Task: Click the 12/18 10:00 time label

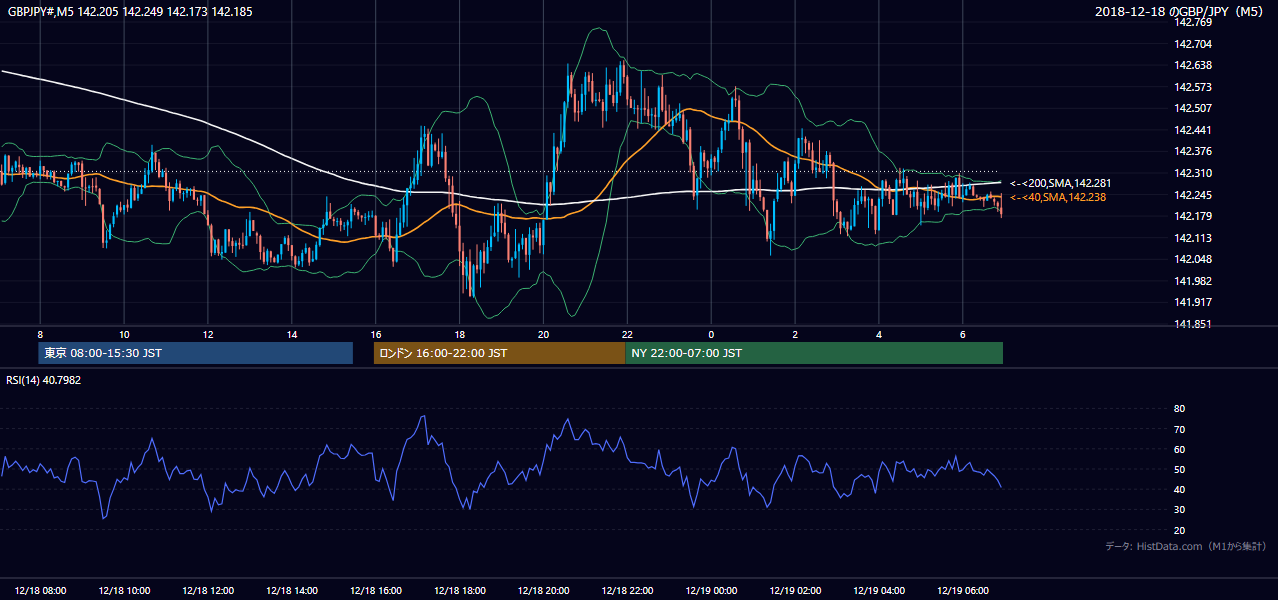Action: pyautogui.click(x=125, y=591)
